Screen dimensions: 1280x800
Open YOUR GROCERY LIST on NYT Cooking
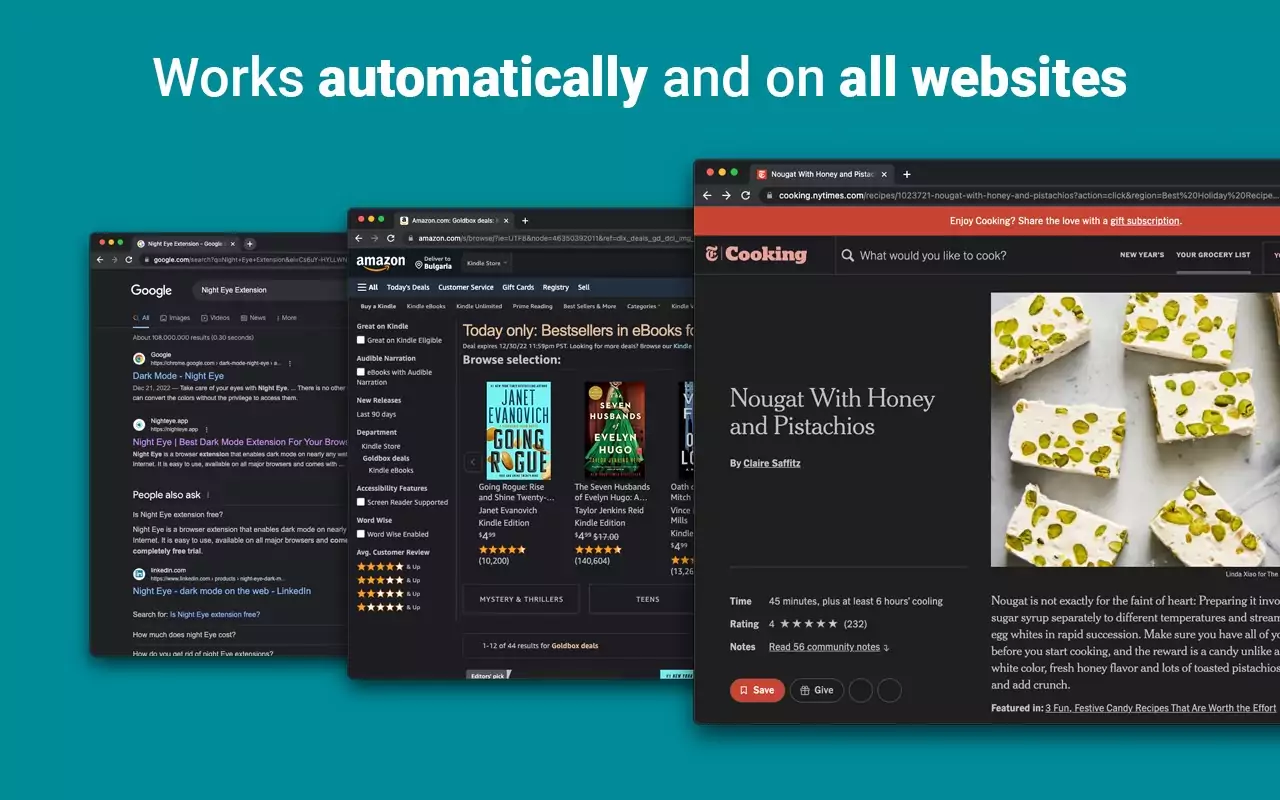pos(1213,255)
